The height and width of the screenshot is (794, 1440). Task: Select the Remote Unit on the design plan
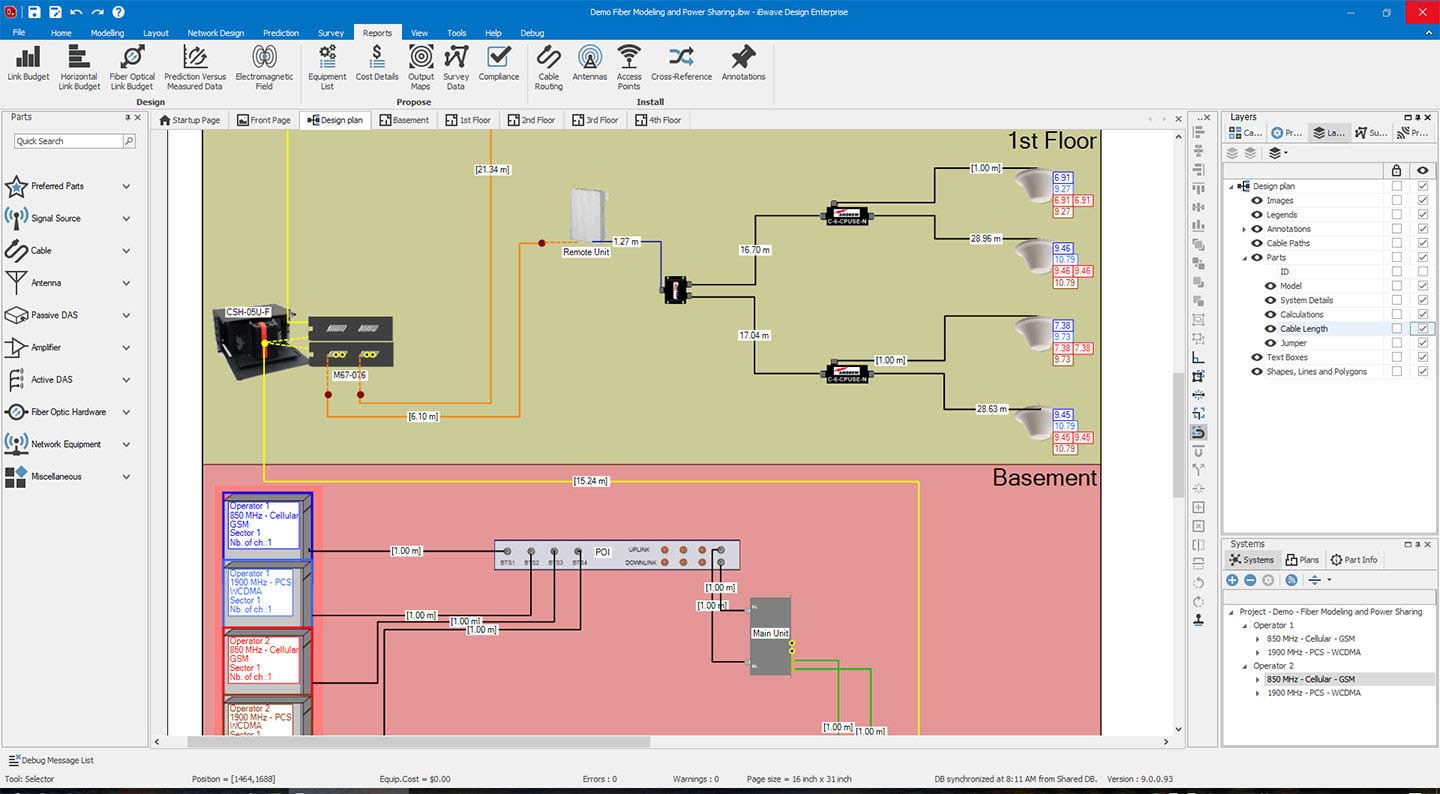coord(587,217)
